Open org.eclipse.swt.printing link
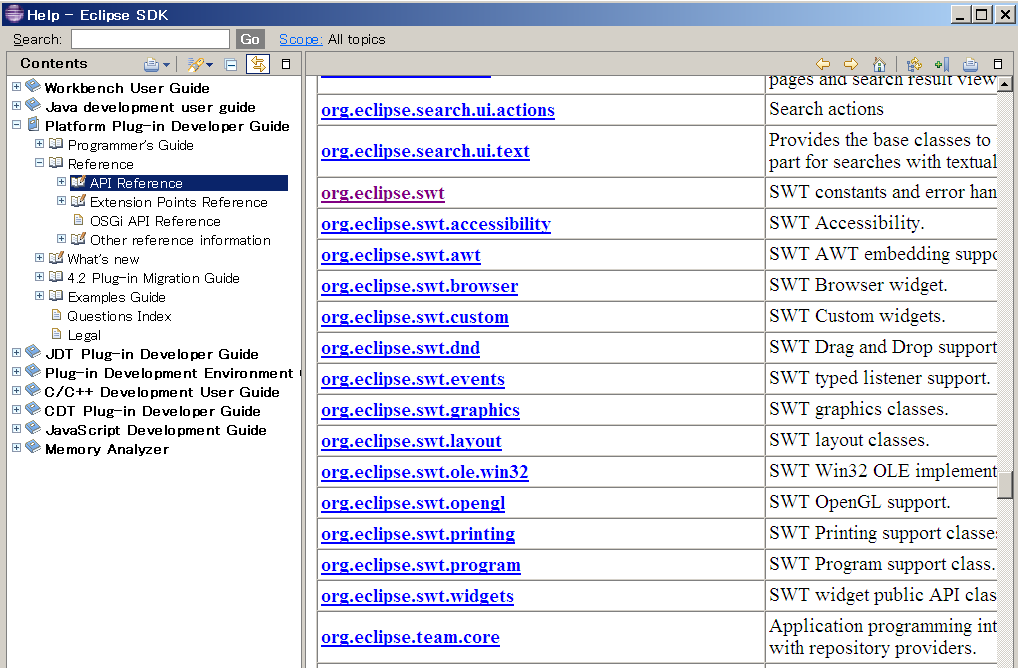Screen dimensions: 1018x668 (x=418, y=534)
